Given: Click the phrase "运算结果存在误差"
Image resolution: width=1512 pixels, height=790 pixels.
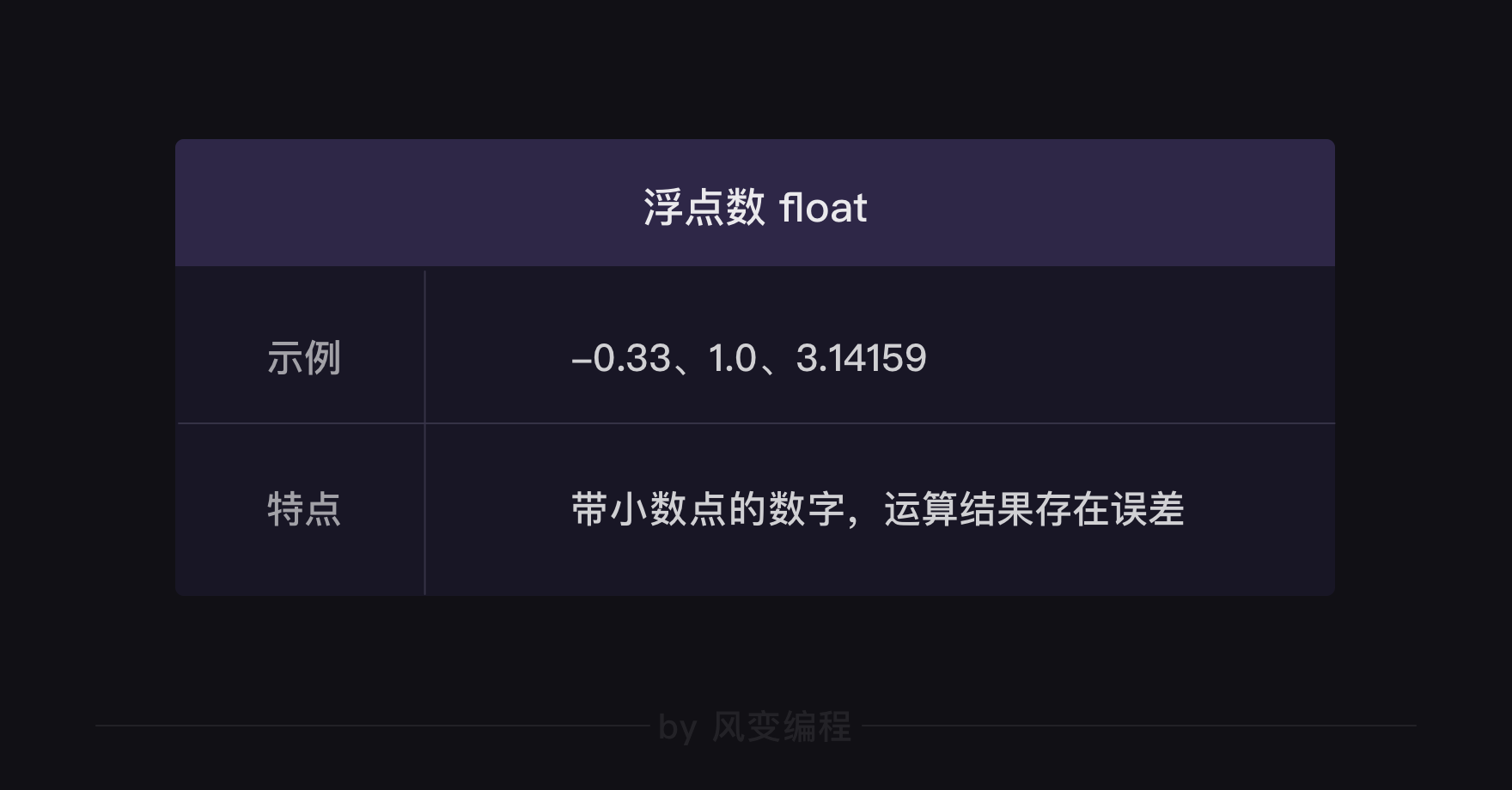Looking at the screenshot, I should pyautogui.click(x=1034, y=509).
